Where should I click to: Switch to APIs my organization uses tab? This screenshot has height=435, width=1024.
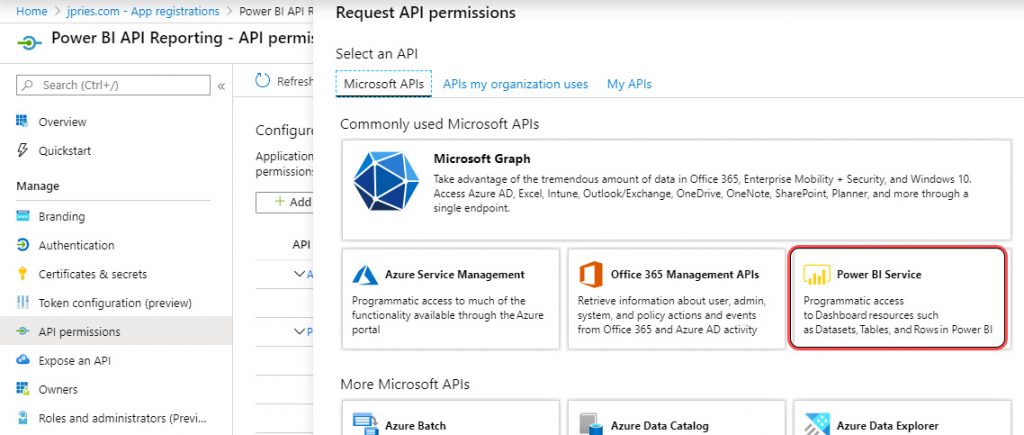click(x=515, y=84)
